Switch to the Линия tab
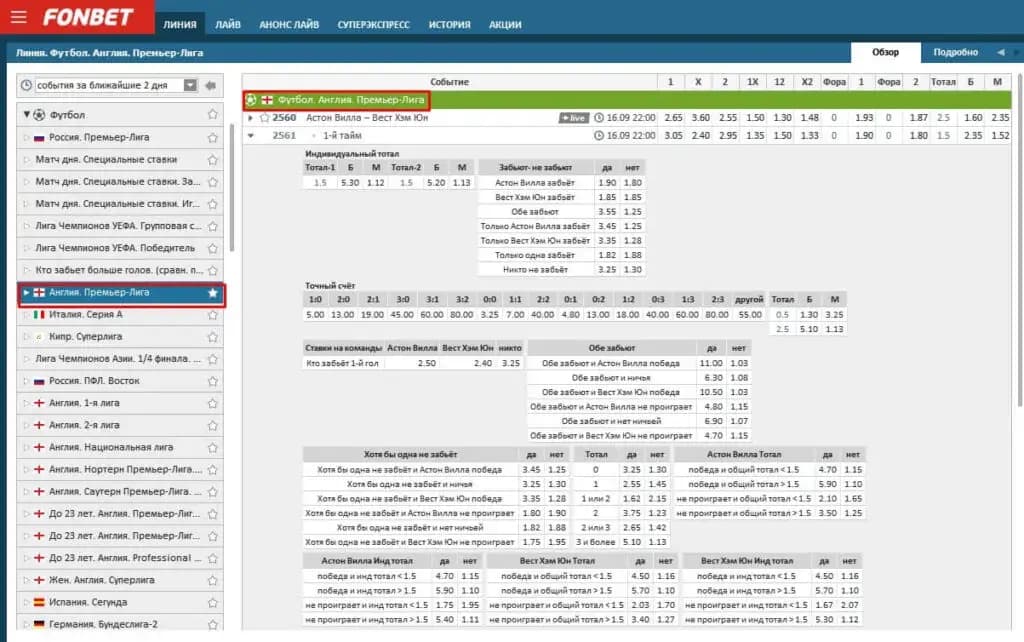The width and height of the screenshot is (1024, 642). (x=180, y=24)
